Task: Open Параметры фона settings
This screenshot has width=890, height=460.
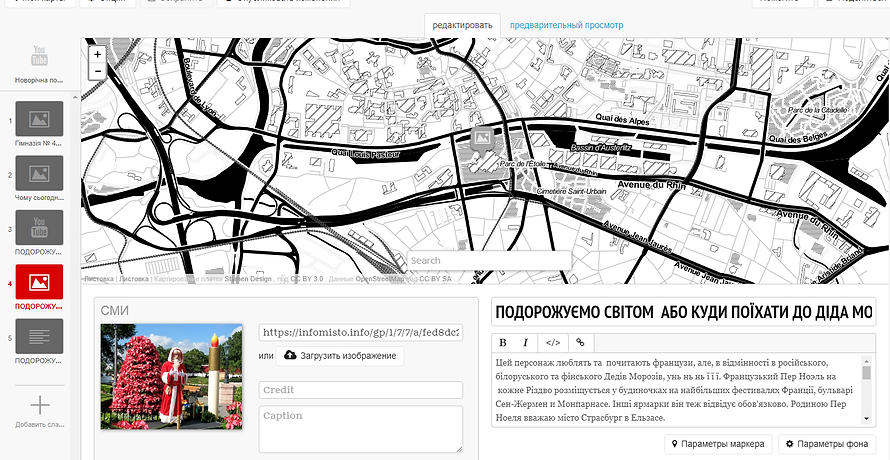Action: click(x=827, y=444)
